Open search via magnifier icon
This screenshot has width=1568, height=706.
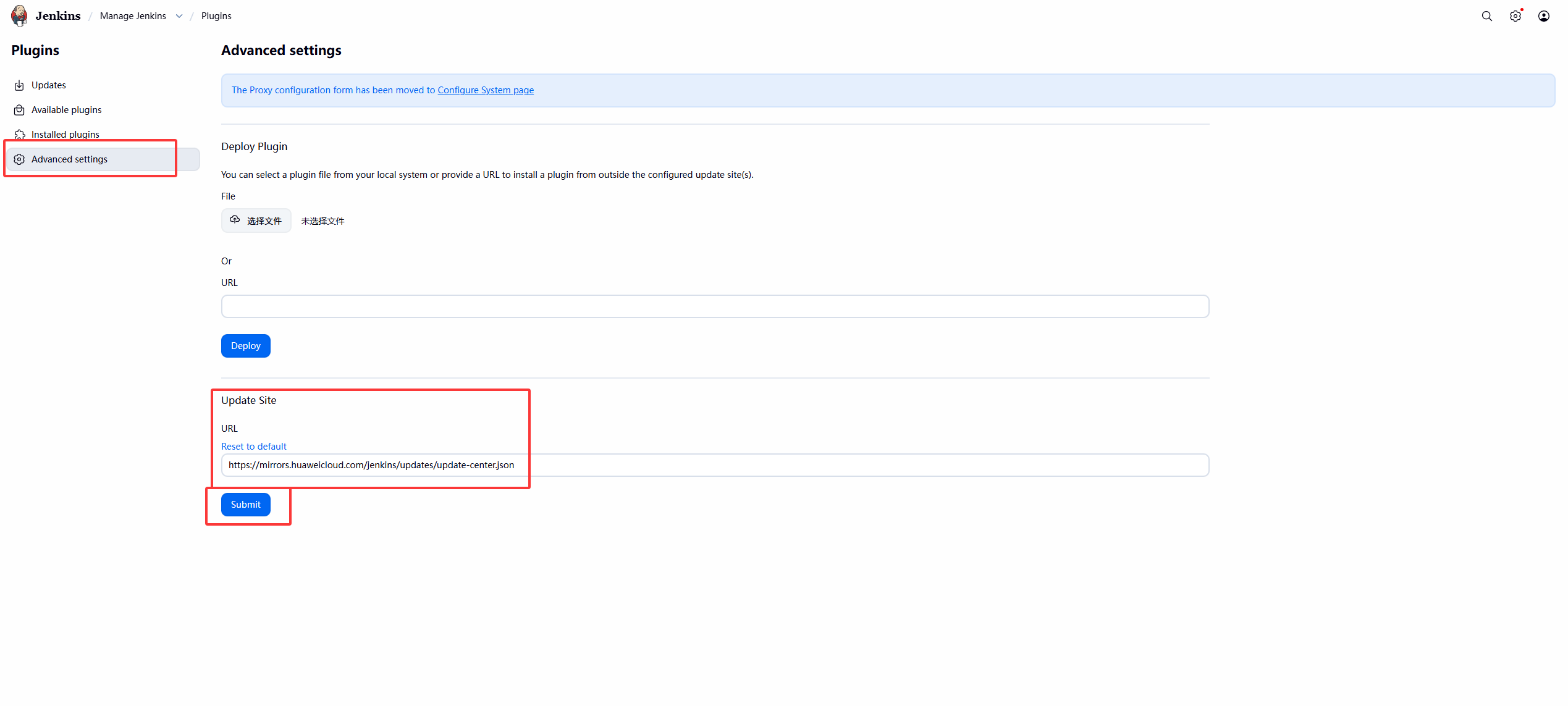1486,16
